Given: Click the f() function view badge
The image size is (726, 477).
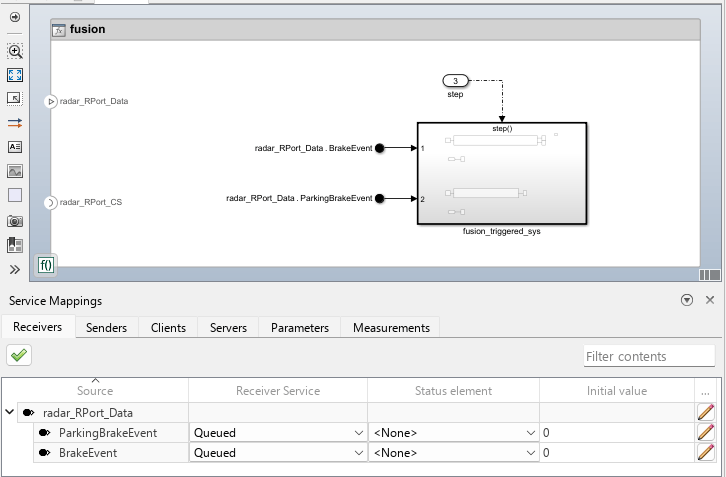Looking at the screenshot, I should pyautogui.click(x=46, y=265).
